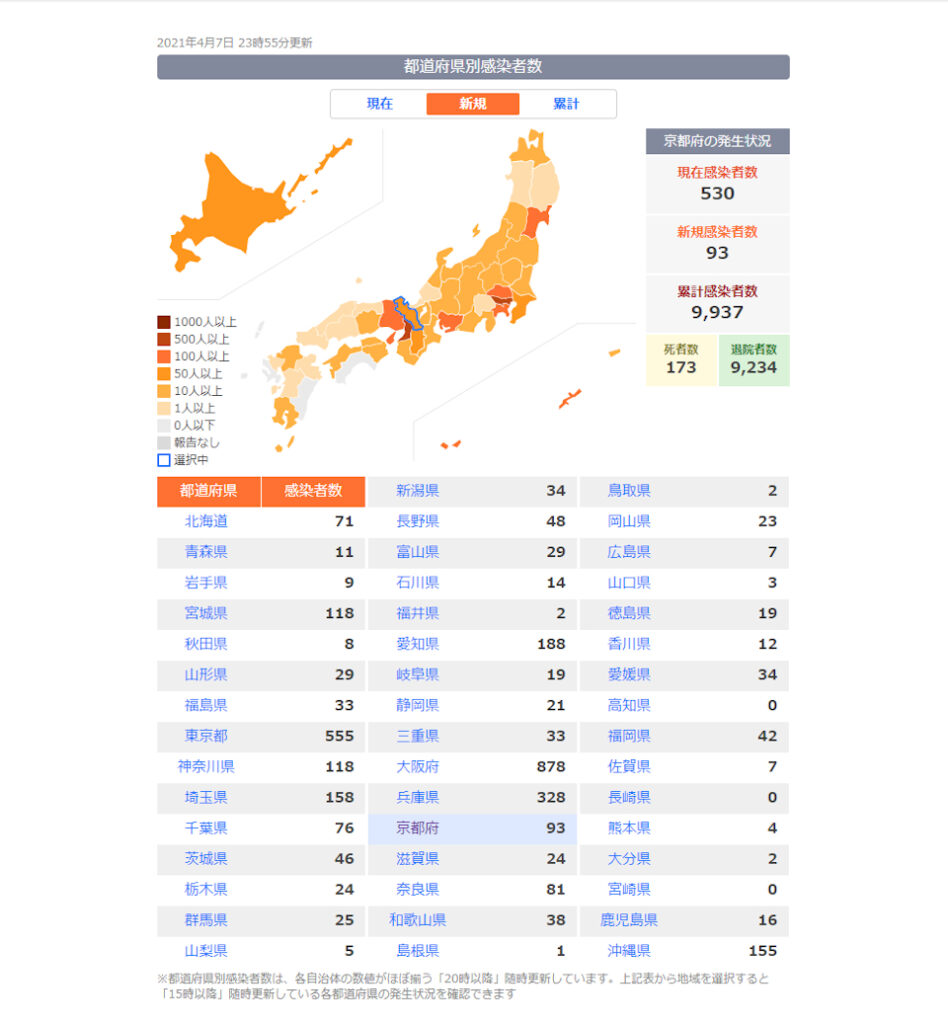Open the 和歌山県 prefecture link
Viewport: 948px width, 1024px height.
coord(418,920)
